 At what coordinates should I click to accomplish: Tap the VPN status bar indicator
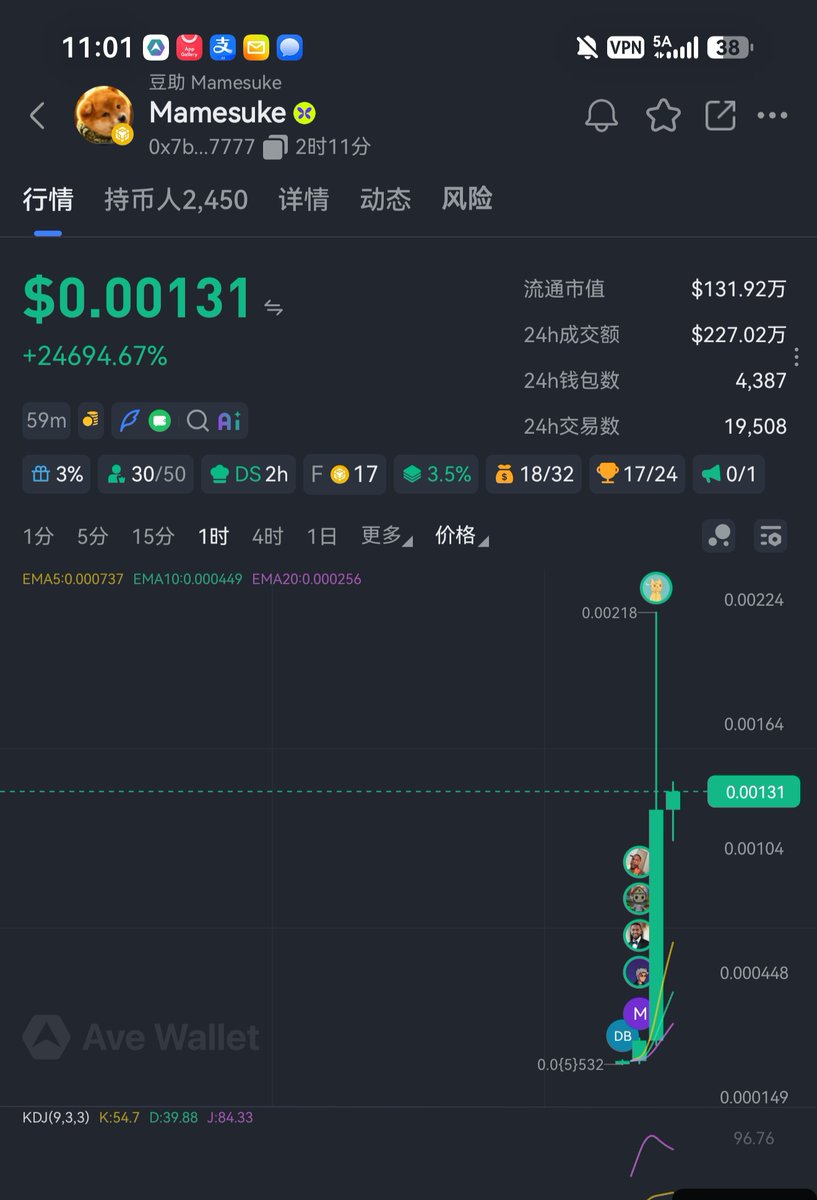626,47
